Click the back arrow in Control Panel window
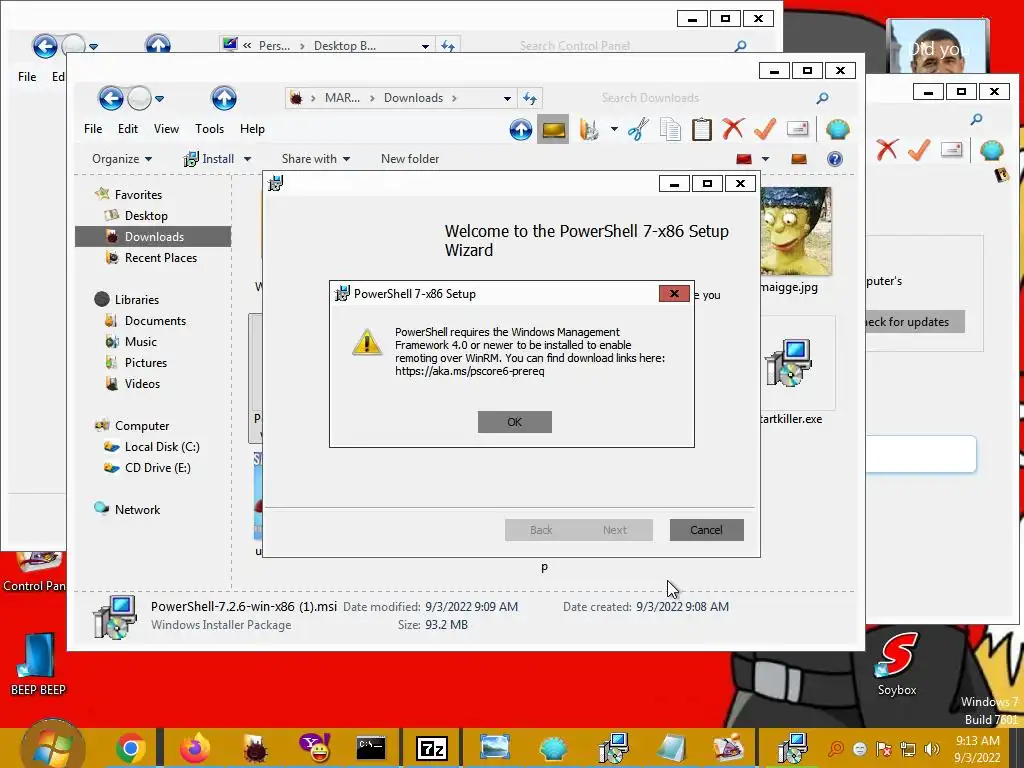The width and height of the screenshot is (1024, 768). point(44,46)
